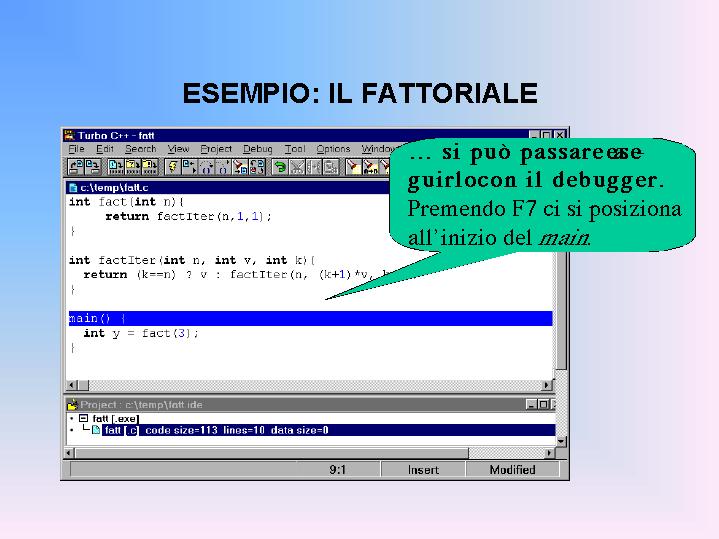Click the Project window title icon
Screen dimensions: 719x539
coord(72,405)
